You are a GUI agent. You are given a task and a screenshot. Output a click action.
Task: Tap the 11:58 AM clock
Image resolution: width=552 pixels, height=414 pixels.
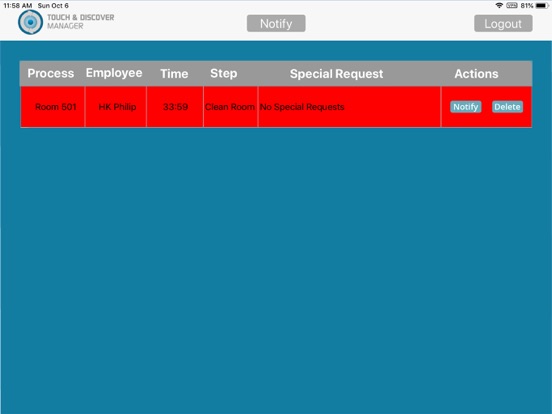pyautogui.click(x=18, y=6)
